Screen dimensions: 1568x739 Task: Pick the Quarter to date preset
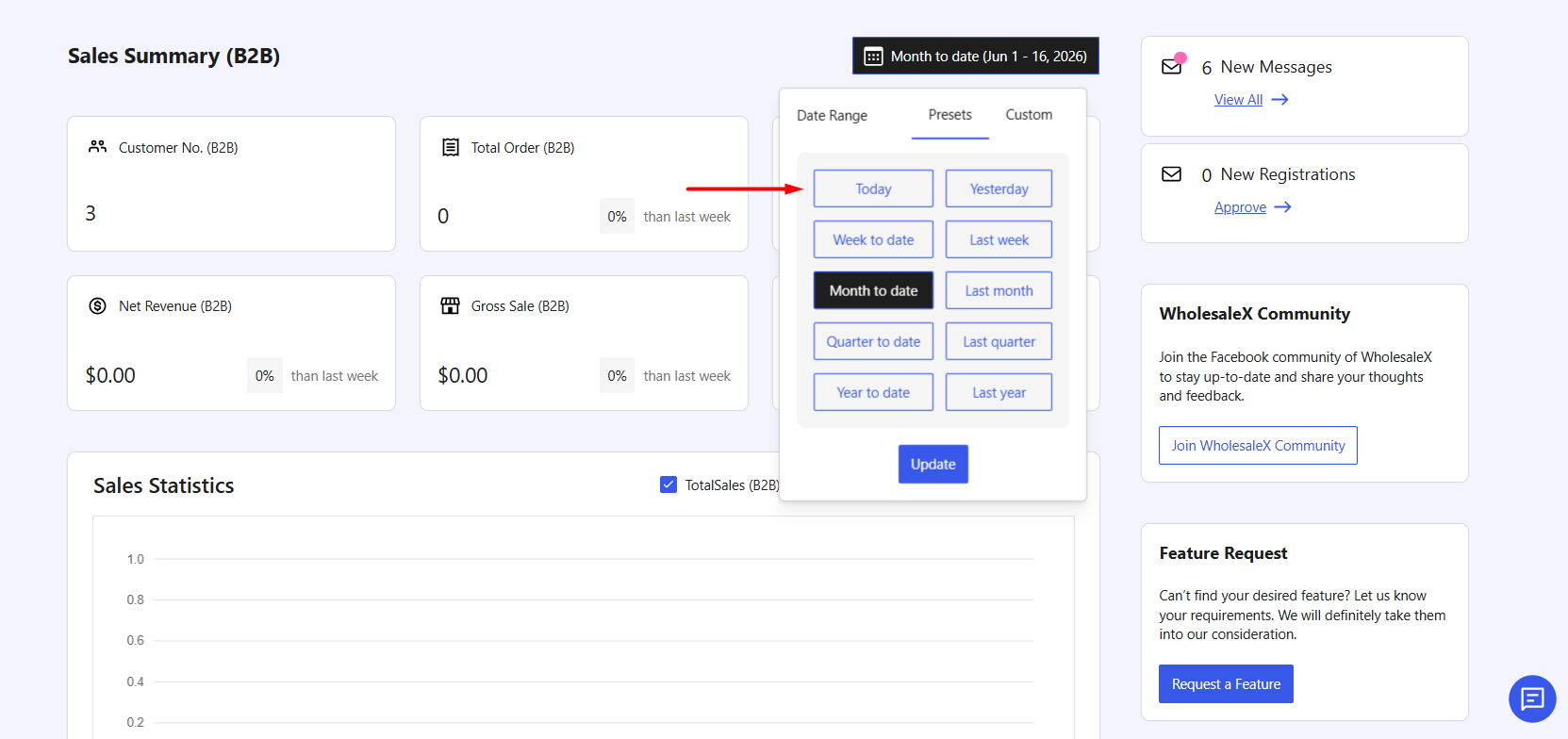coord(873,341)
